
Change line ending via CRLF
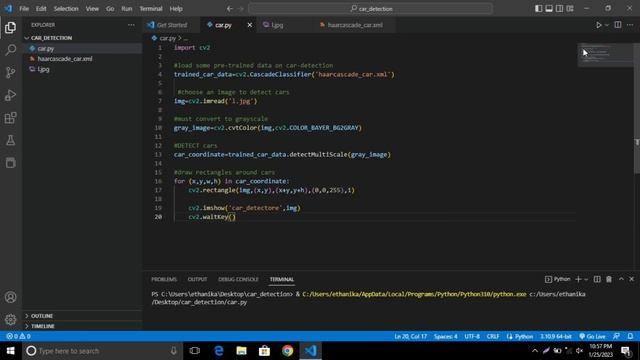[493, 336]
